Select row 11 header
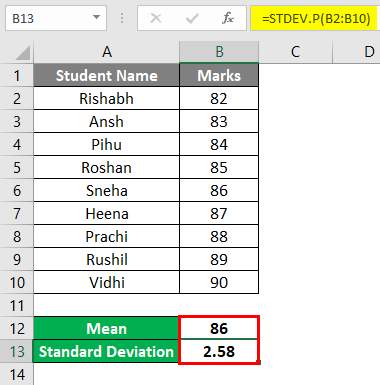This screenshot has height=385, width=380. click(x=17, y=306)
